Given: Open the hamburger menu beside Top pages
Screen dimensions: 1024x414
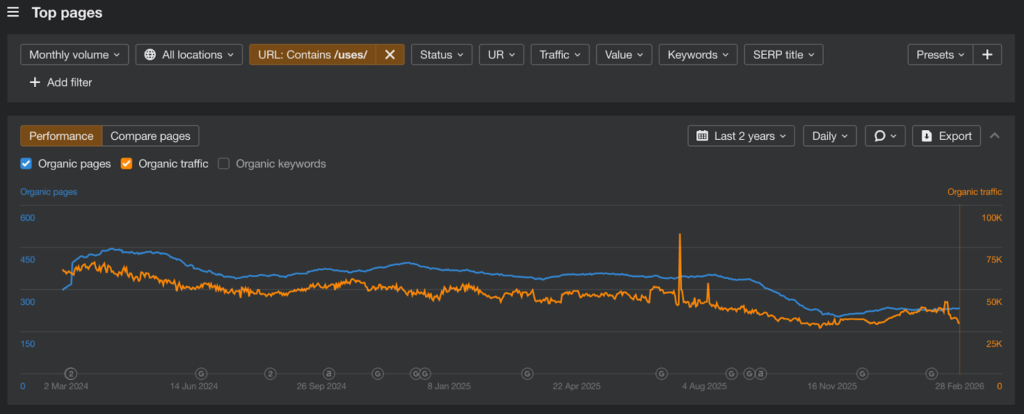Looking at the screenshot, I should (13, 13).
